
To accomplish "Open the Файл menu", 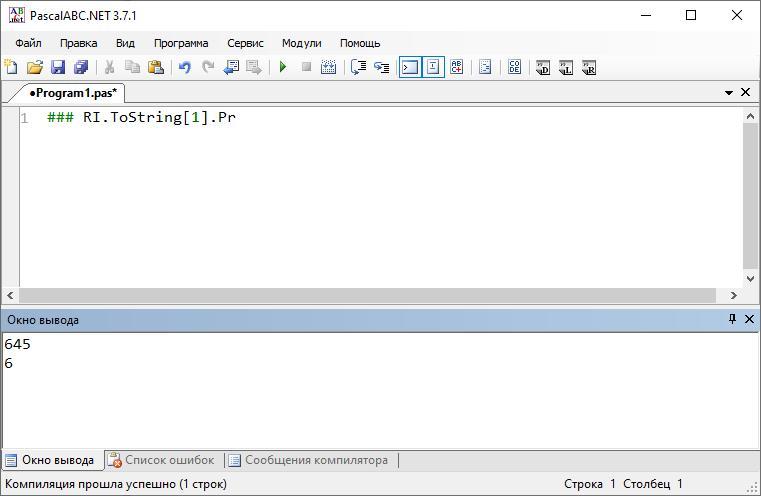I will (28, 43).
